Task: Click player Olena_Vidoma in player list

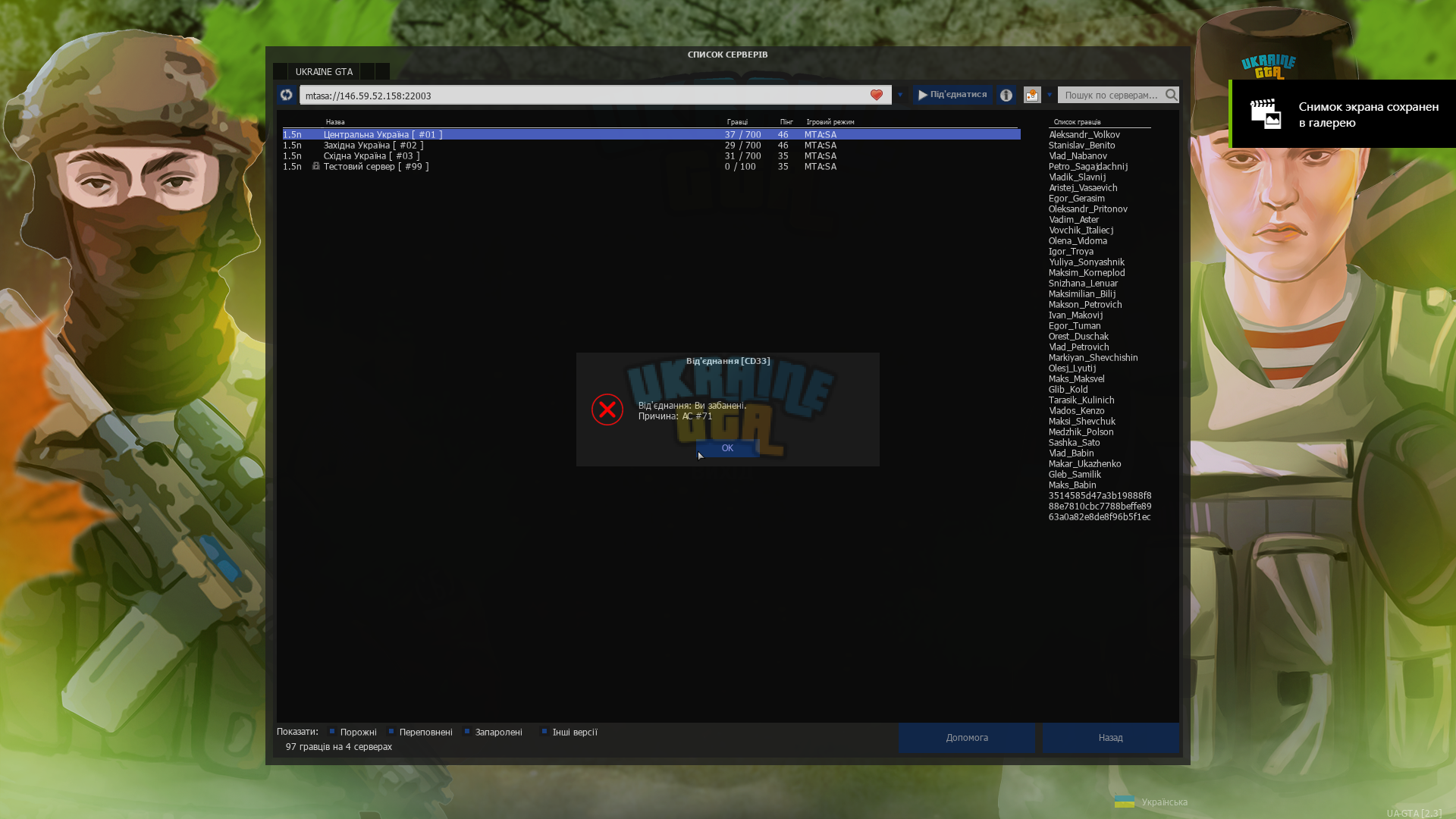Action: [1078, 240]
